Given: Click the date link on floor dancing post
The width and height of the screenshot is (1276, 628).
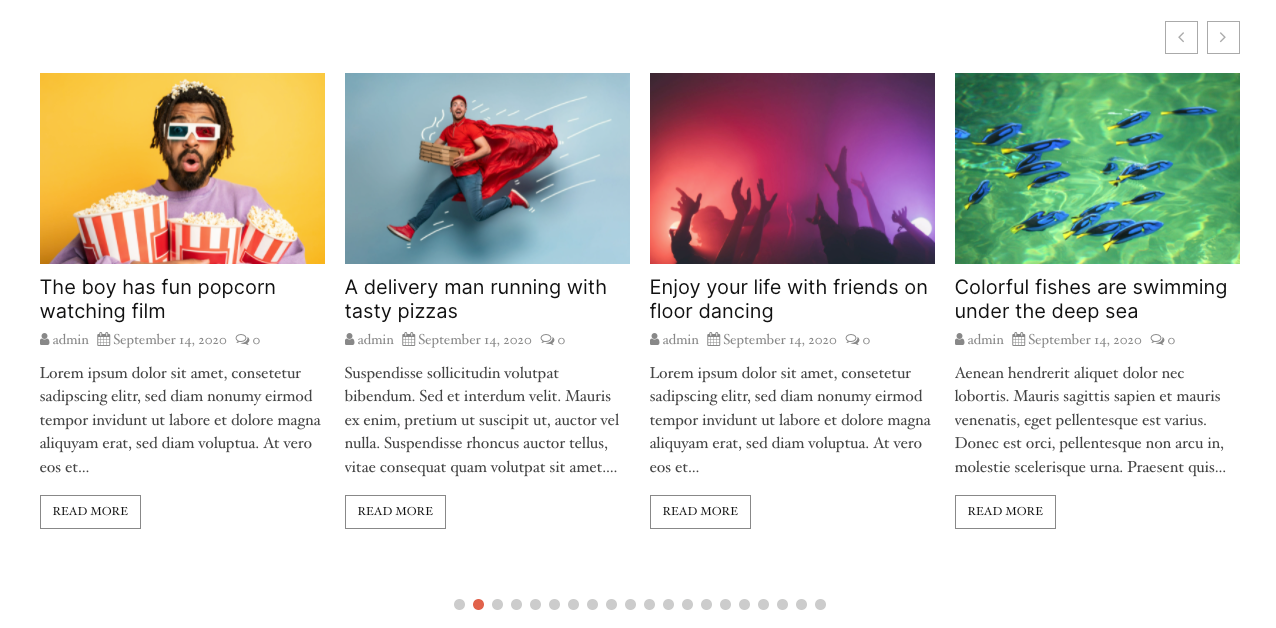Looking at the screenshot, I should (x=779, y=340).
